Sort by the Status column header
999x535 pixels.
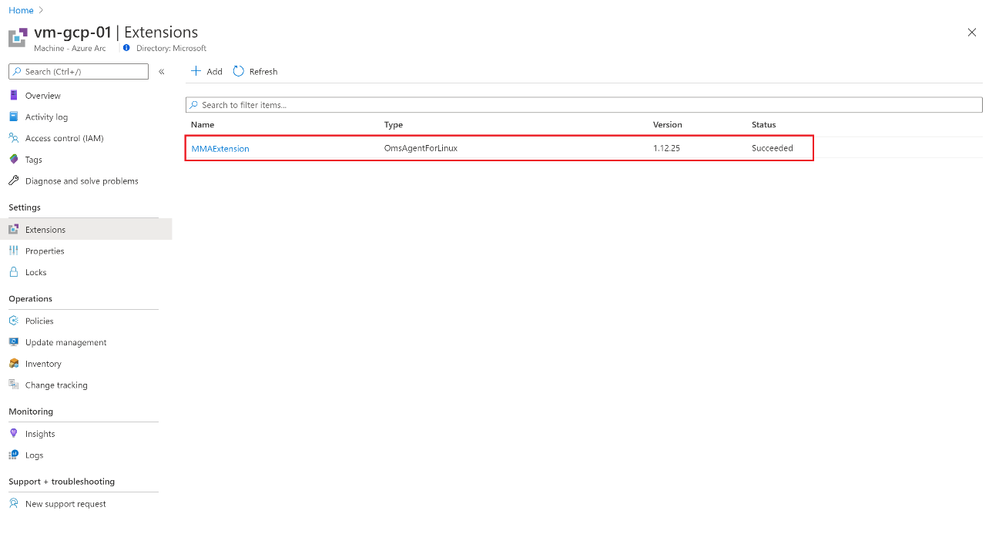click(764, 125)
